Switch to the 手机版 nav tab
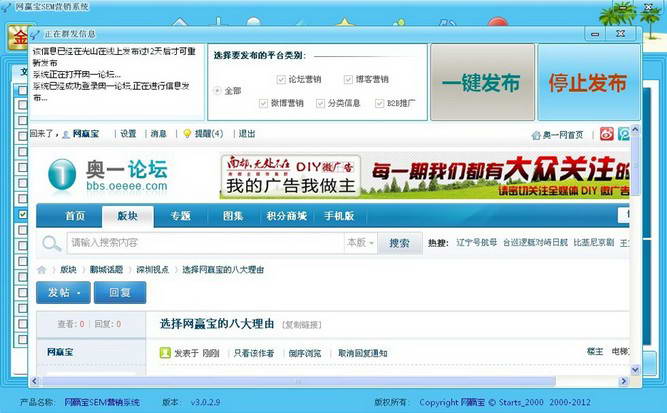This screenshot has width=667, height=413. tap(339, 216)
